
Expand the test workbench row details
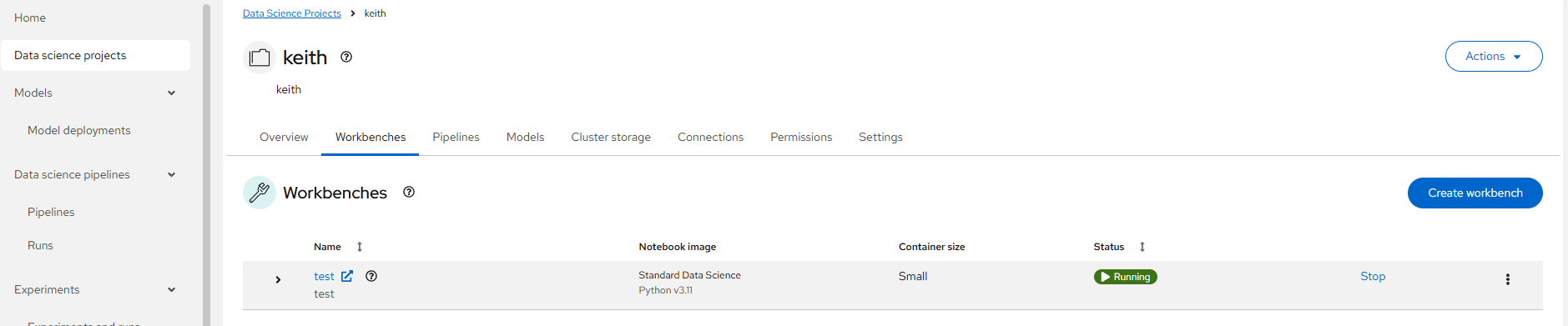278,279
